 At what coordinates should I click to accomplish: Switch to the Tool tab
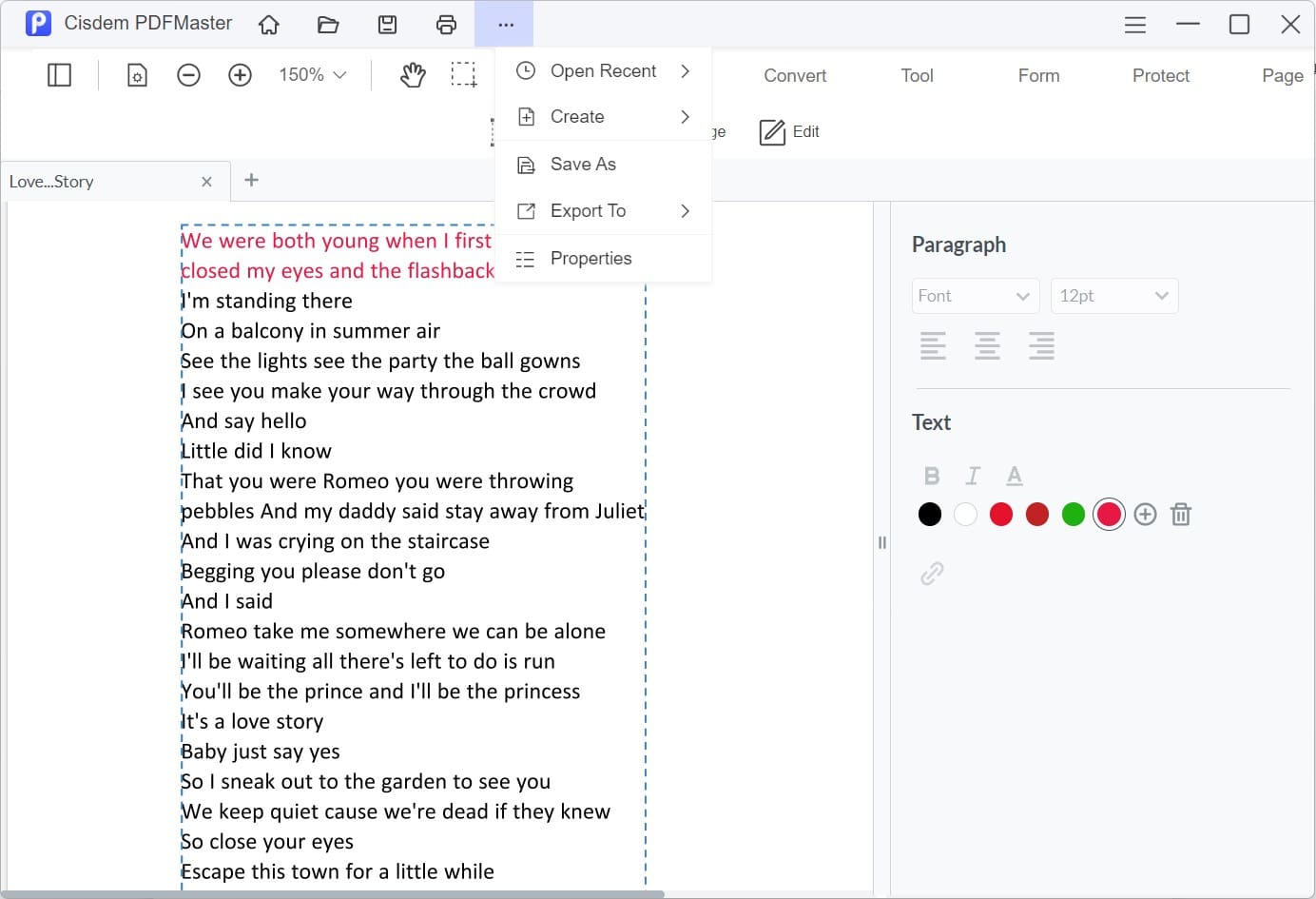coord(917,75)
